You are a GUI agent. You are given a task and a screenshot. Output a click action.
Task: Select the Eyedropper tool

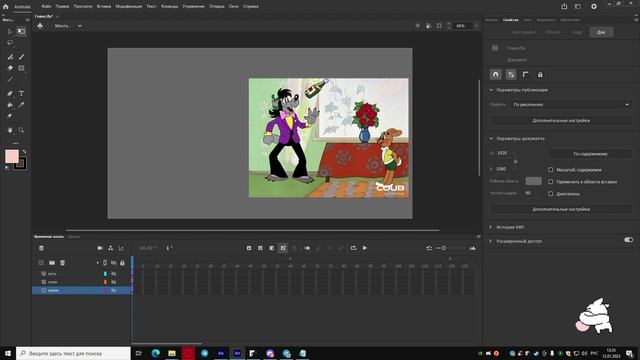(21, 105)
